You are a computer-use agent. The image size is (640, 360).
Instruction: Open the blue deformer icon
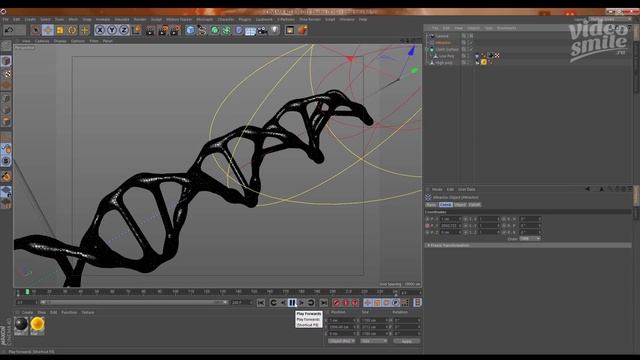pos(239,30)
